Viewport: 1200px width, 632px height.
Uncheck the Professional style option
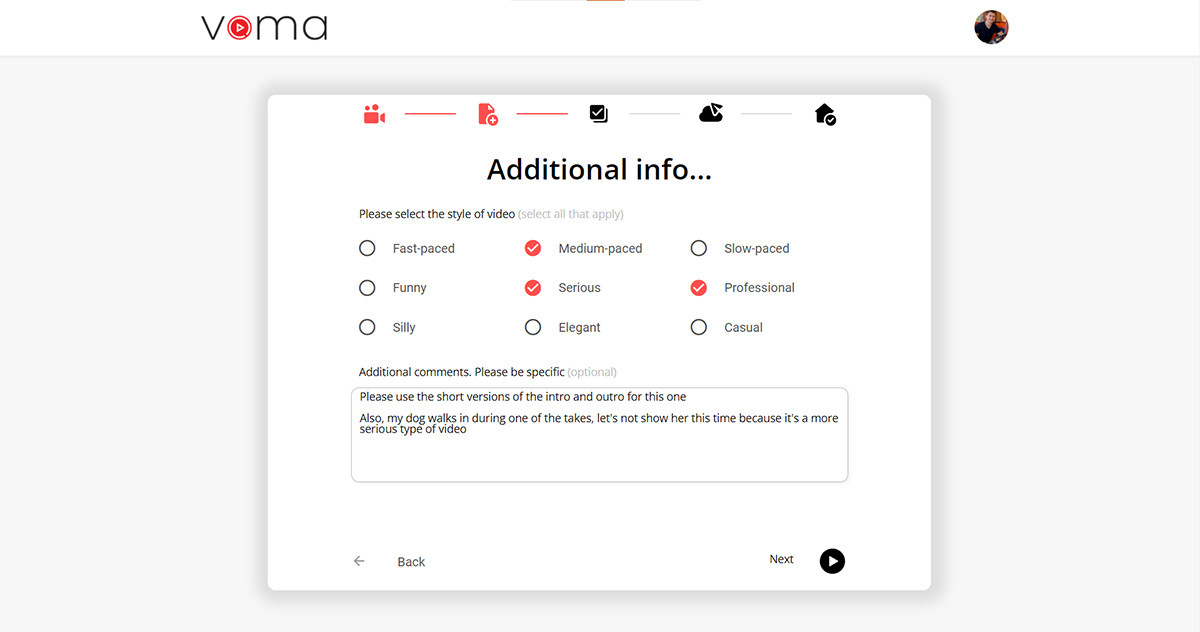click(x=699, y=288)
